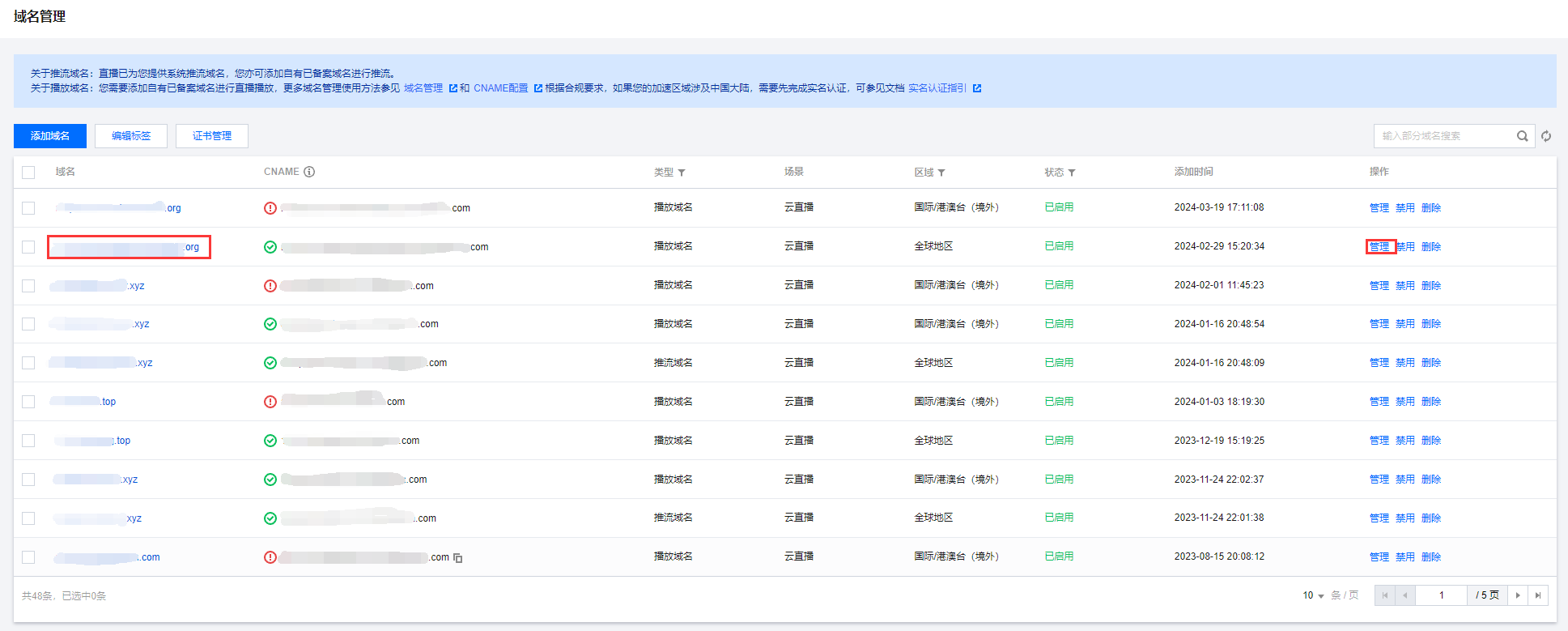The width and height of the screenshot is (1568, 631).
Task: Click external-link icon after 域名管理 link
Action: [x=453, y=88]
